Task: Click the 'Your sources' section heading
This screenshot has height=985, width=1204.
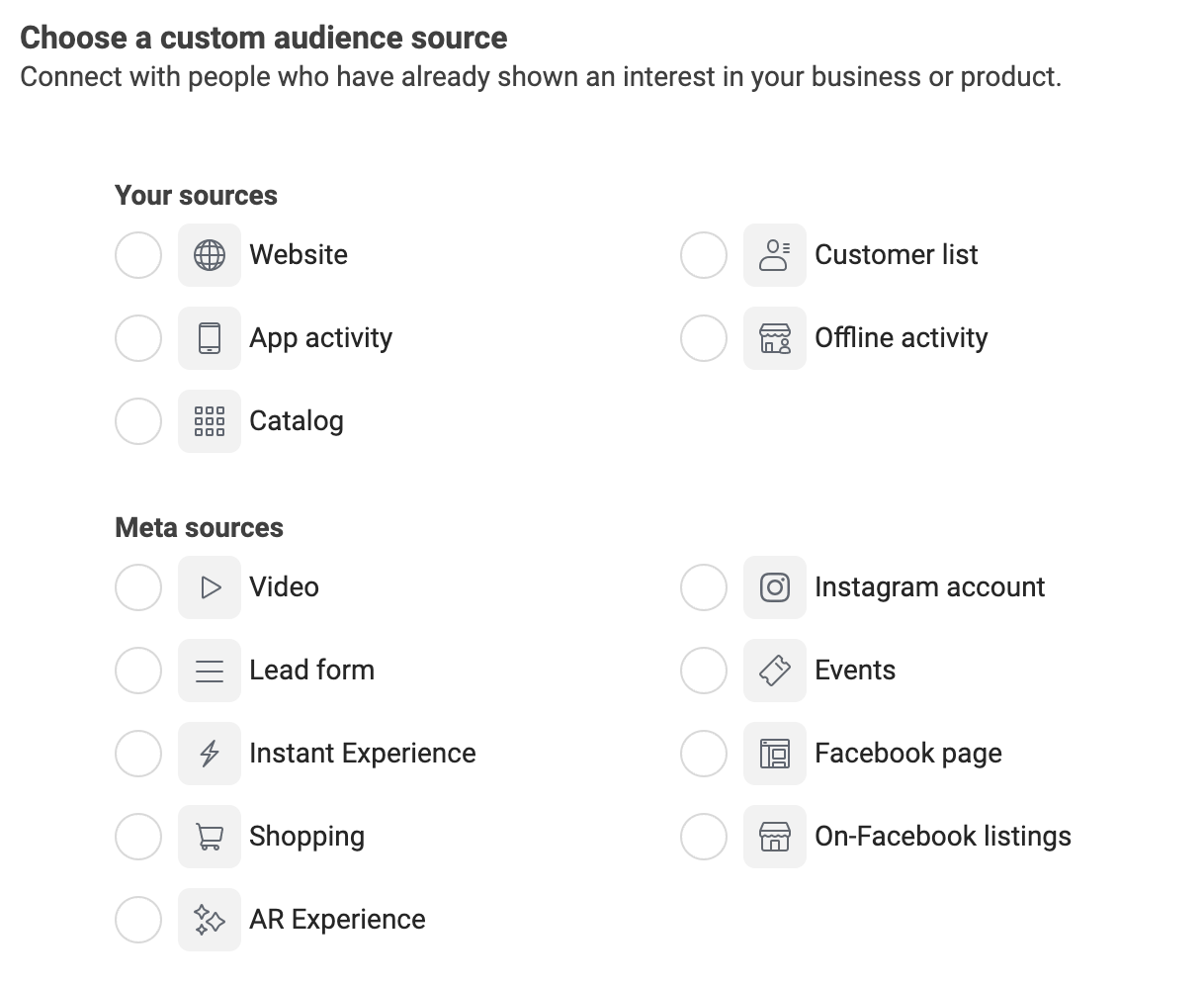Action: click(196, 196)
